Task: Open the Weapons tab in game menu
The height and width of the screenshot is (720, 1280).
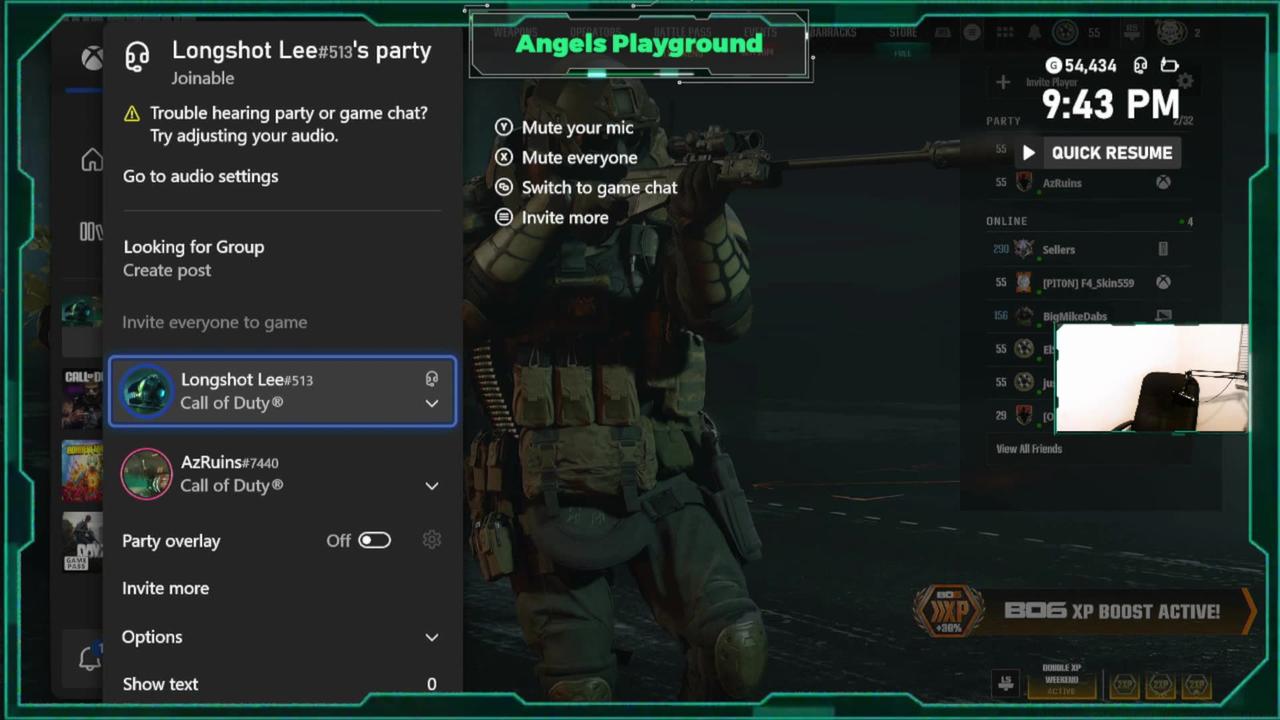Action: (515, 33)
